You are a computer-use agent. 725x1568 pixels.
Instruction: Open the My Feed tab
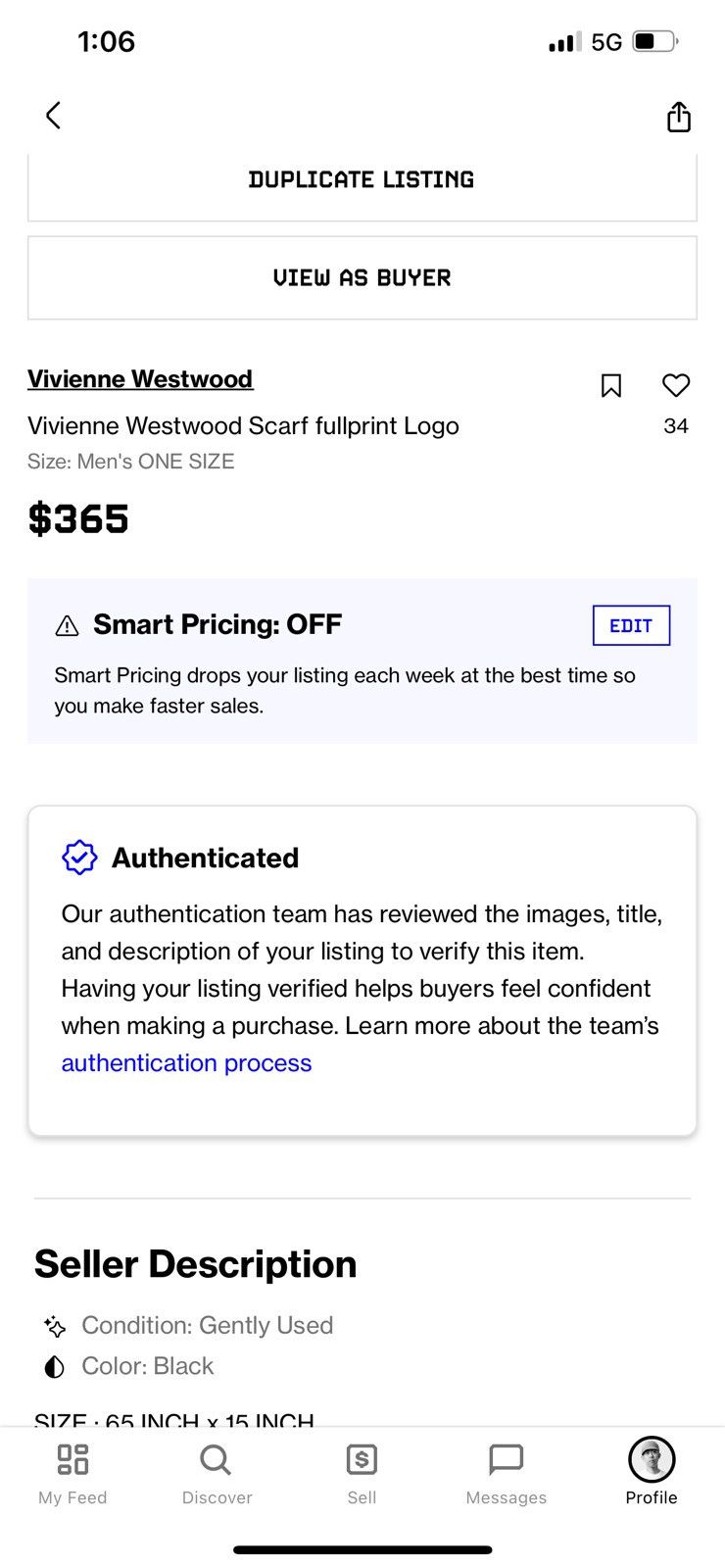(72, 1474)
